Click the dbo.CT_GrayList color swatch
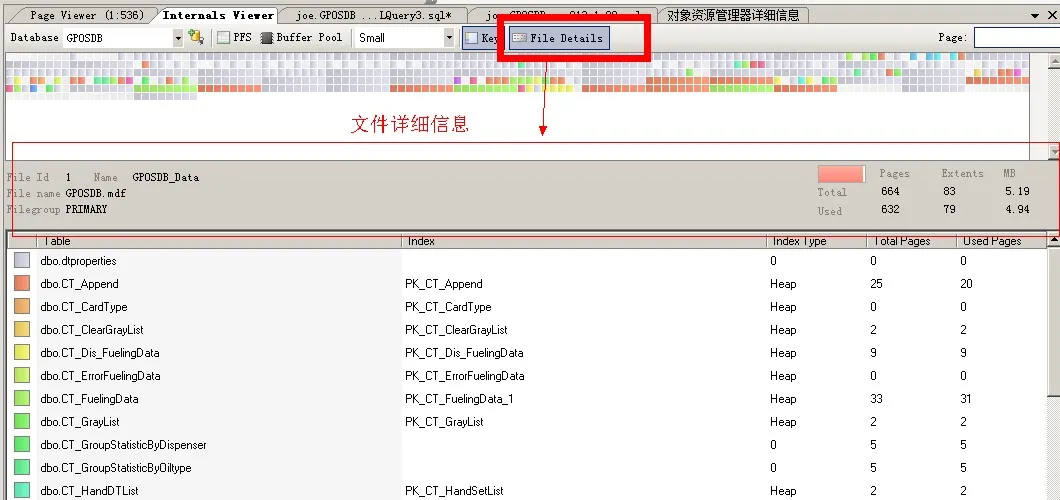This screenshot has width=1060, height=500. (22, 421)
